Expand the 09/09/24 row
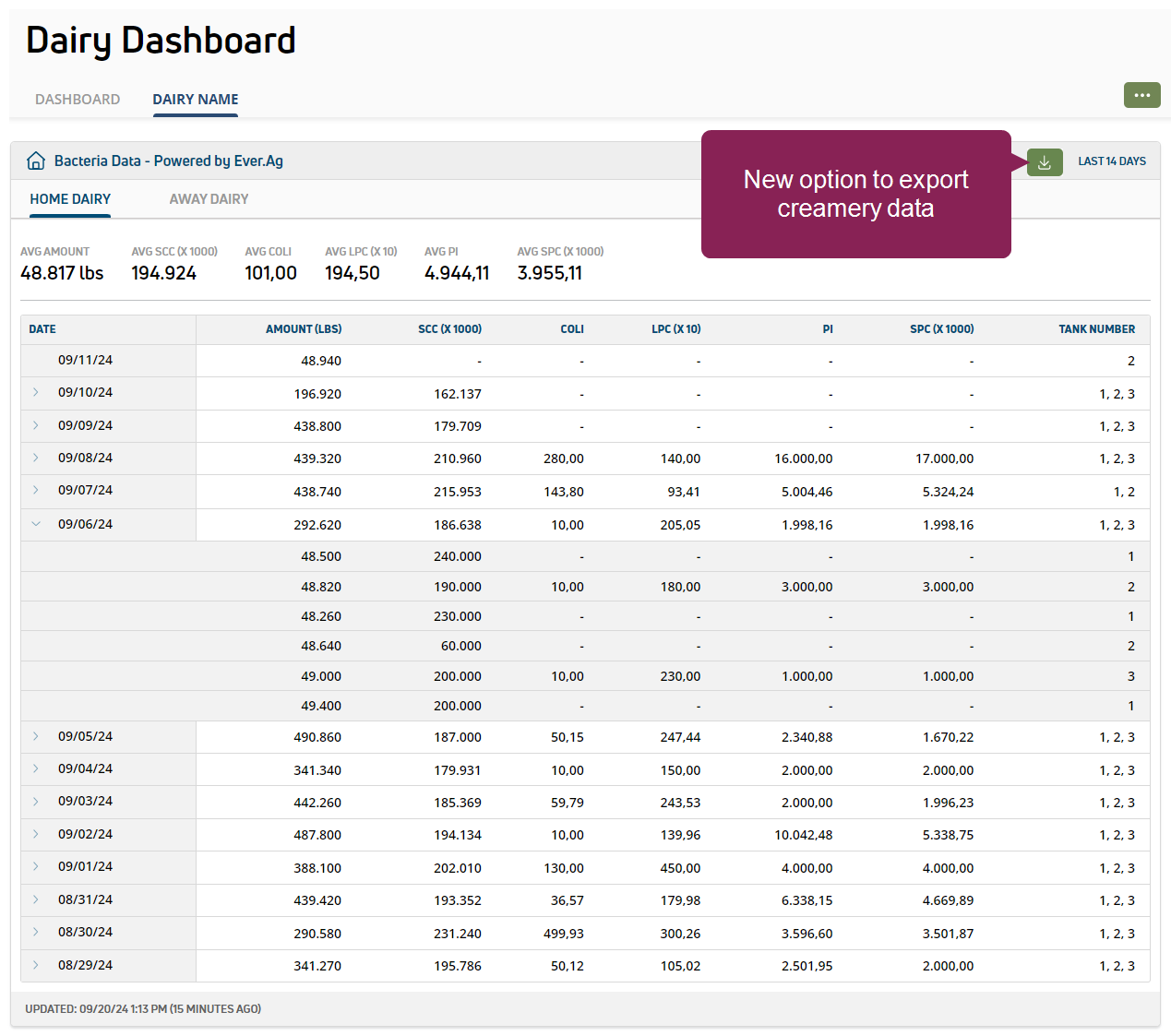The image size is (1171, 1036). click(36, 425)
